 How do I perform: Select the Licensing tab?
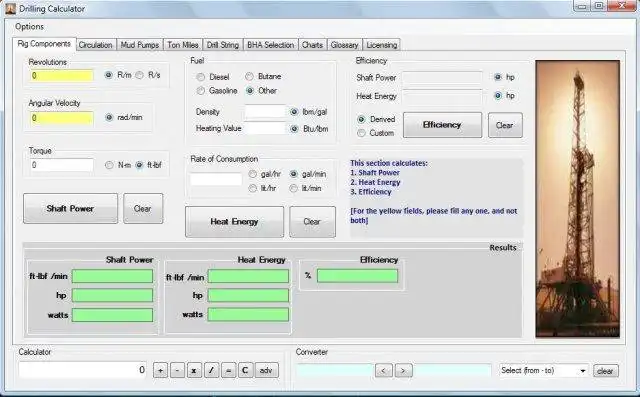(382, 45)
